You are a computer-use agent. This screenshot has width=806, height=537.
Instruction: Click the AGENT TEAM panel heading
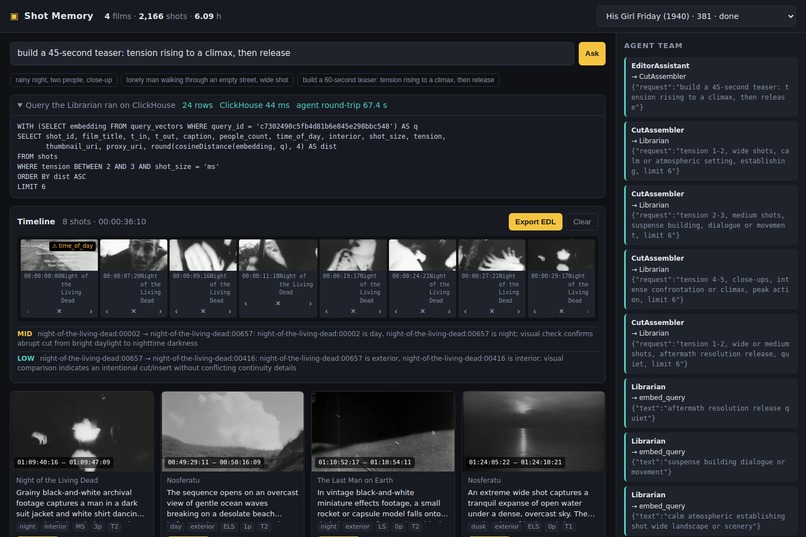tap(653, 46)
